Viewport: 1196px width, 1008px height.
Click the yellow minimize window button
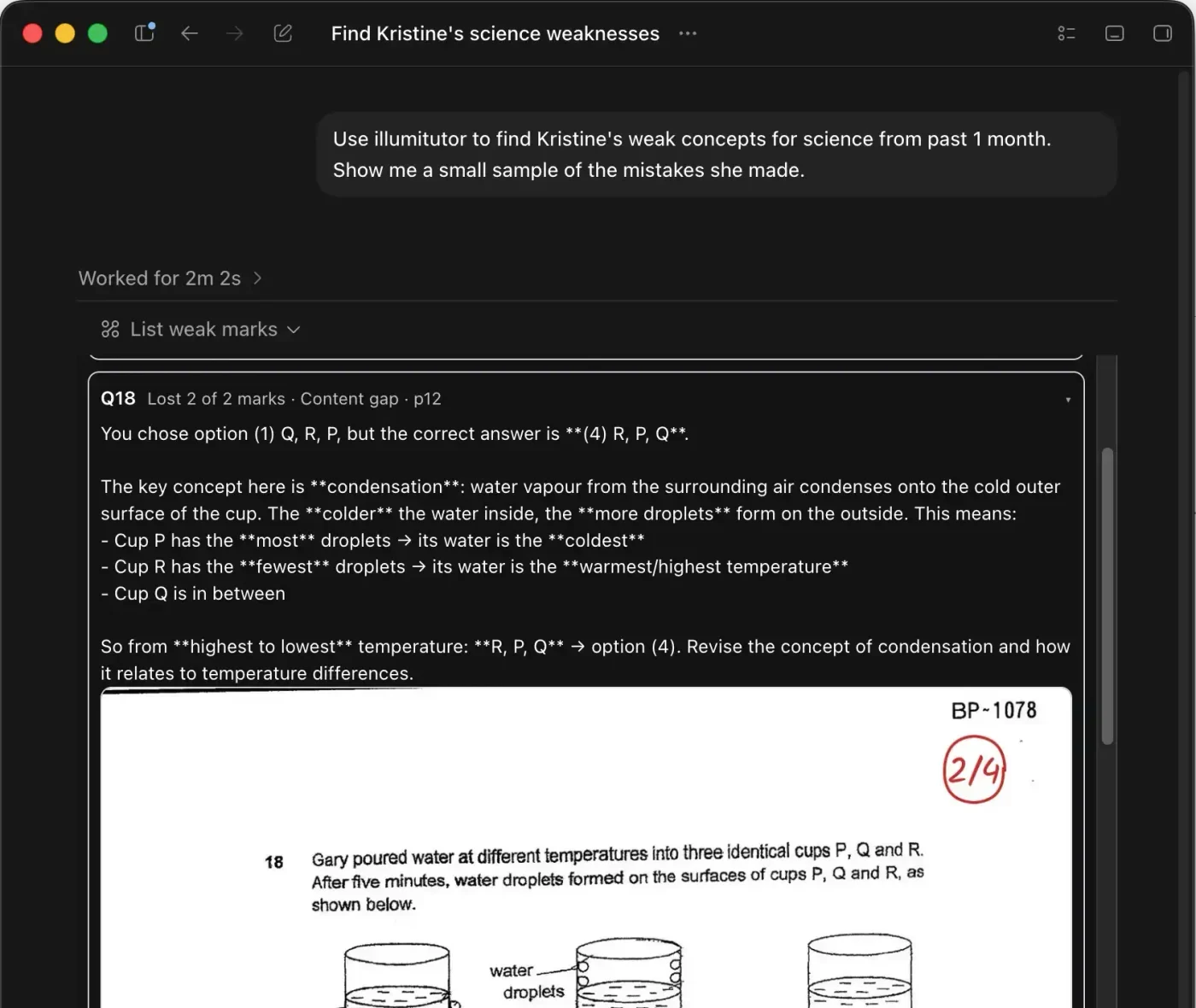pos(65,33)
